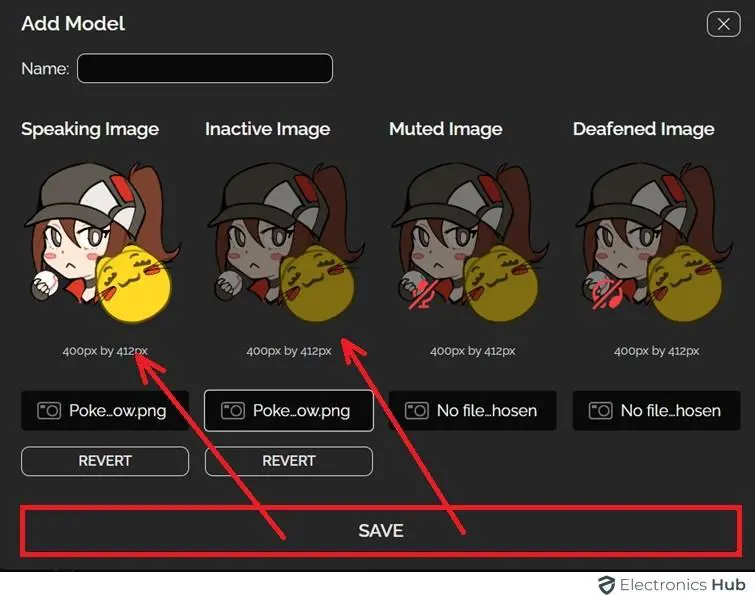The width and height of the screenshot is (755, 595).
Task: Click the Inactive Image preview thumbnail
Action: point(287,242)
